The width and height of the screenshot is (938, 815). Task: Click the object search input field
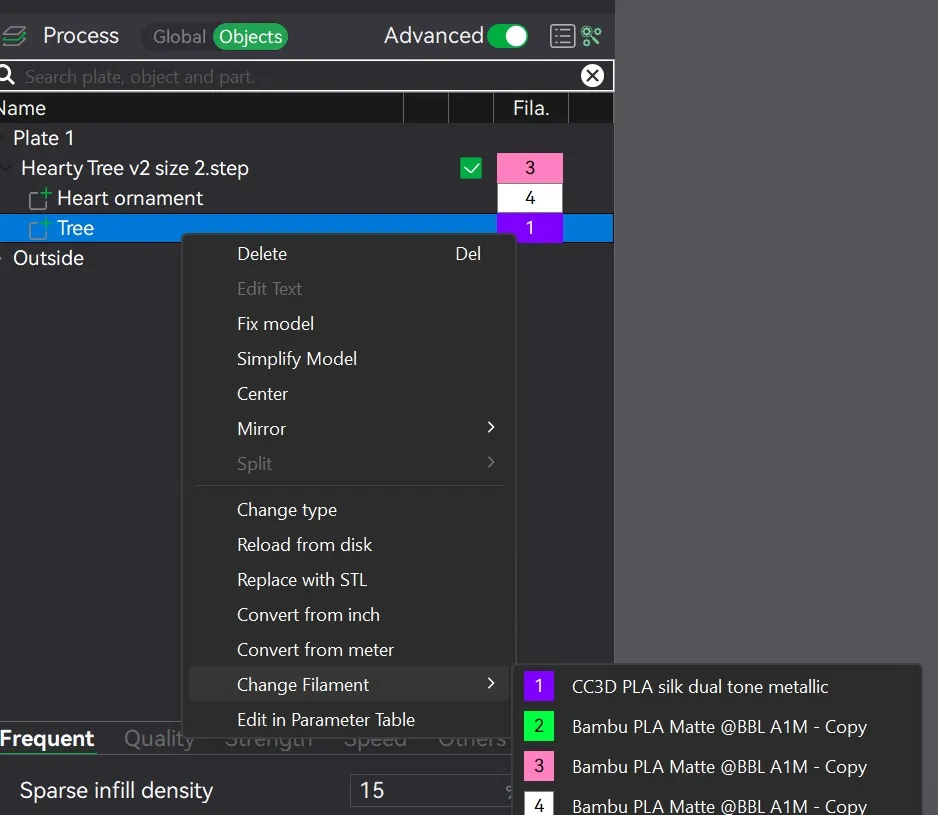pyautogui.click(x=299, y=76)
